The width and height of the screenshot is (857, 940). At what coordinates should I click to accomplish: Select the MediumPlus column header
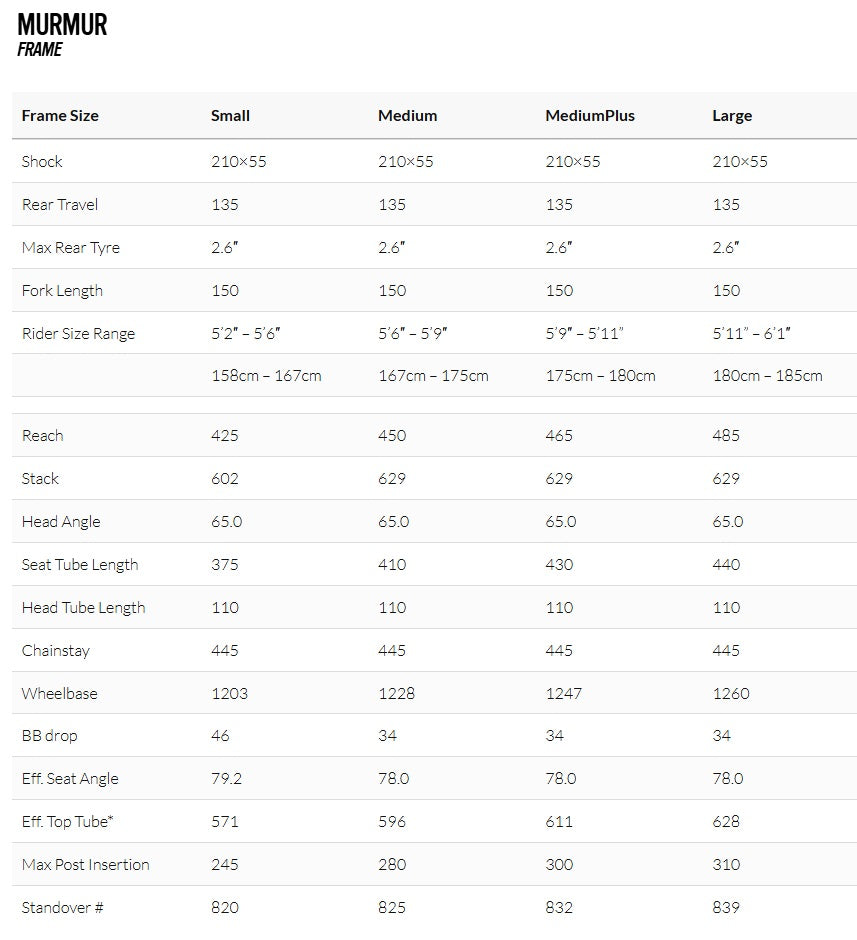(590, 116)
